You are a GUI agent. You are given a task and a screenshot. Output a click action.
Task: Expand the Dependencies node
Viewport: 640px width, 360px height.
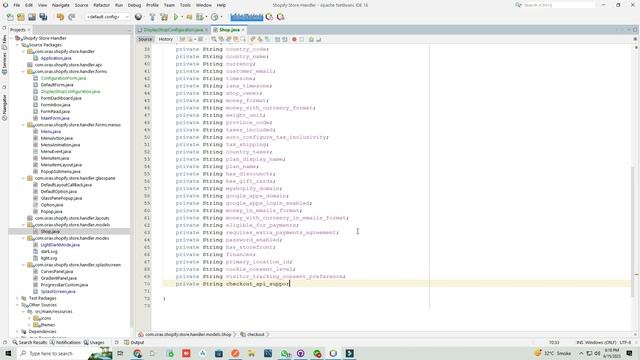point(18,332)
